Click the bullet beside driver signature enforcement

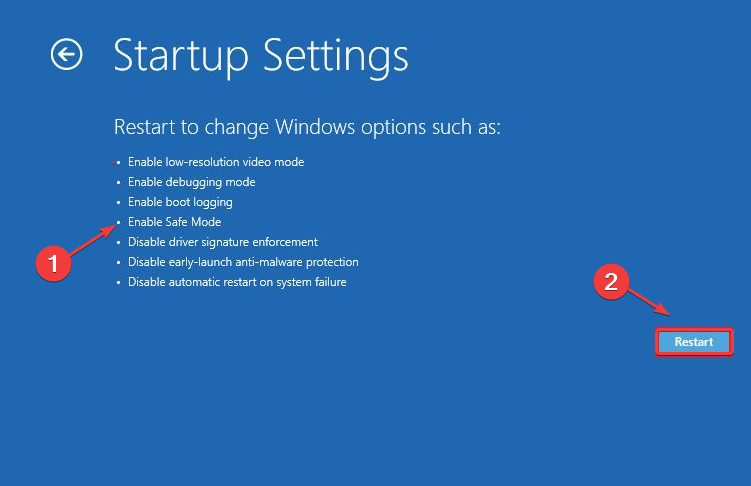click(118, 243)
